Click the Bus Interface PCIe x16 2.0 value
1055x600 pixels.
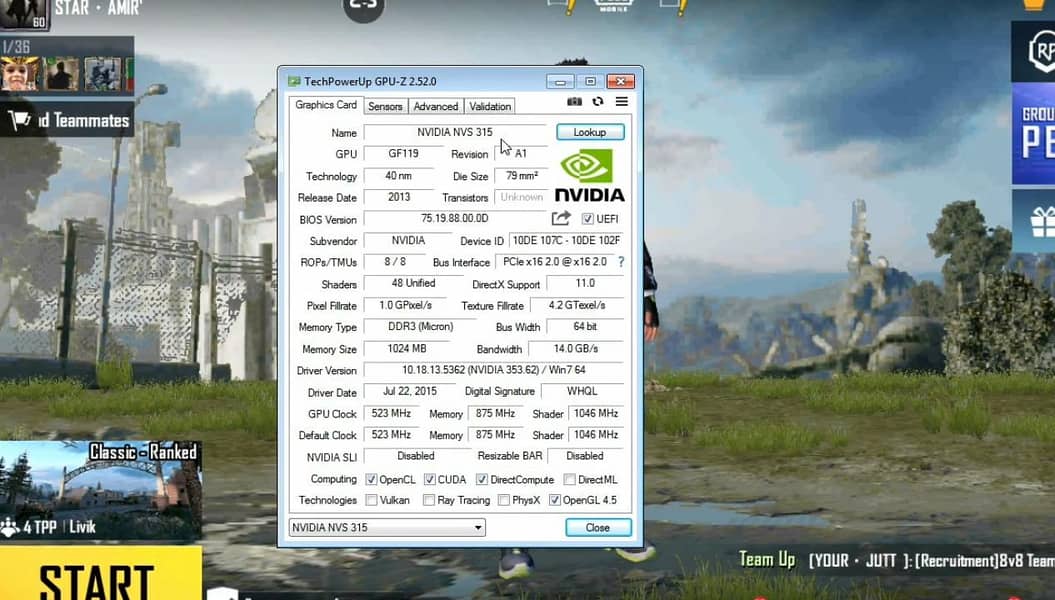[554, 262]
